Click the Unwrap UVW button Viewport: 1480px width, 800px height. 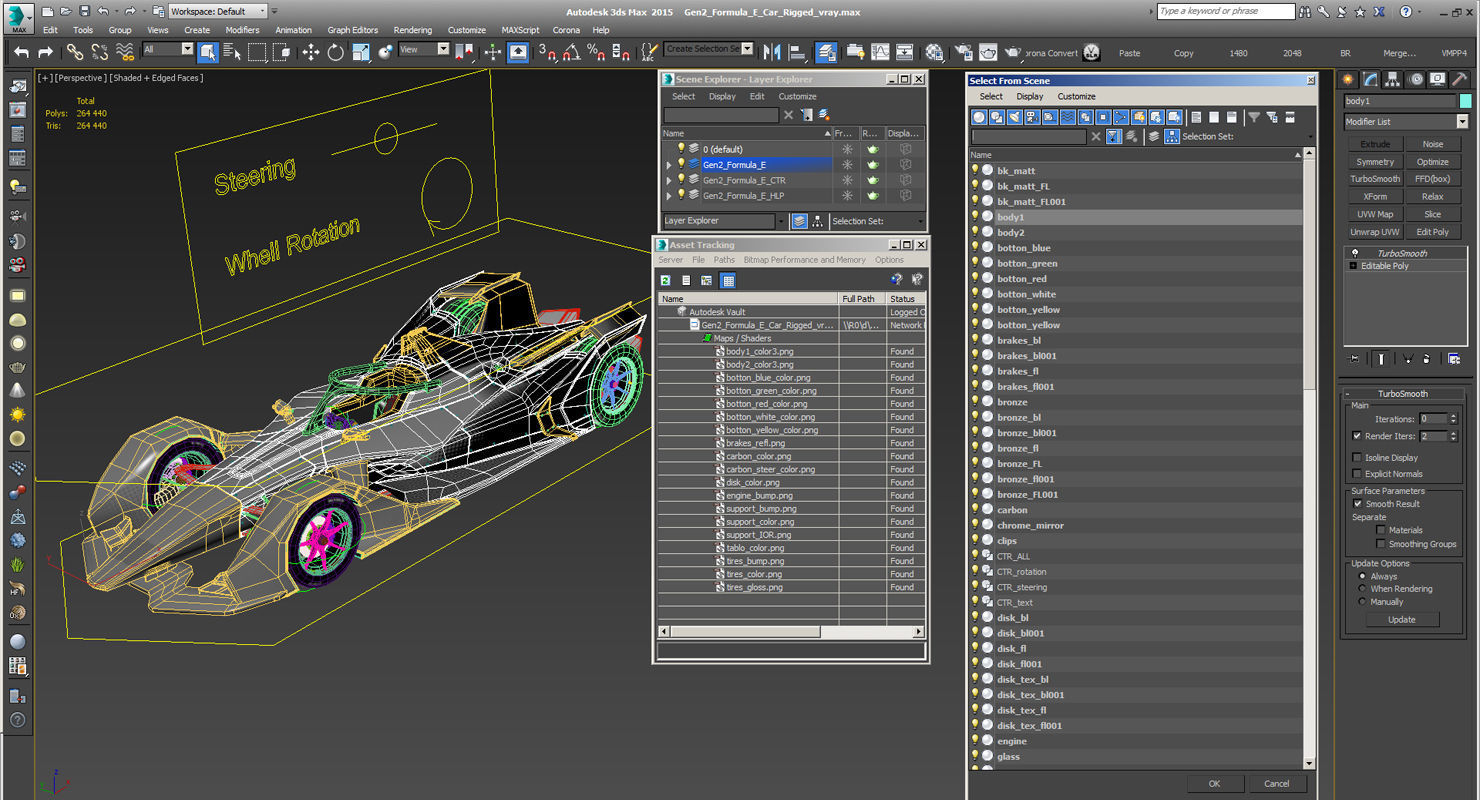point(1375,232)
